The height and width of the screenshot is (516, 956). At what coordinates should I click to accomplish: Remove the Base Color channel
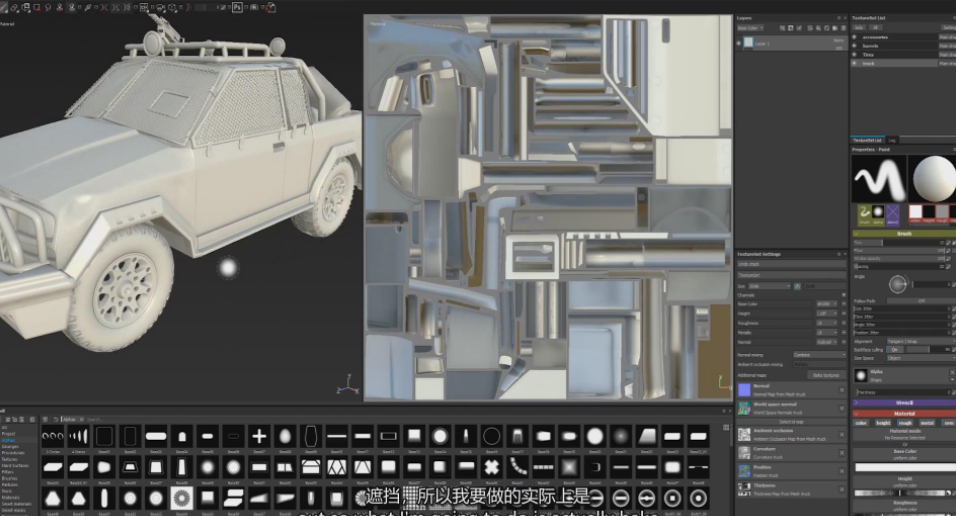(x=844, y=304)
